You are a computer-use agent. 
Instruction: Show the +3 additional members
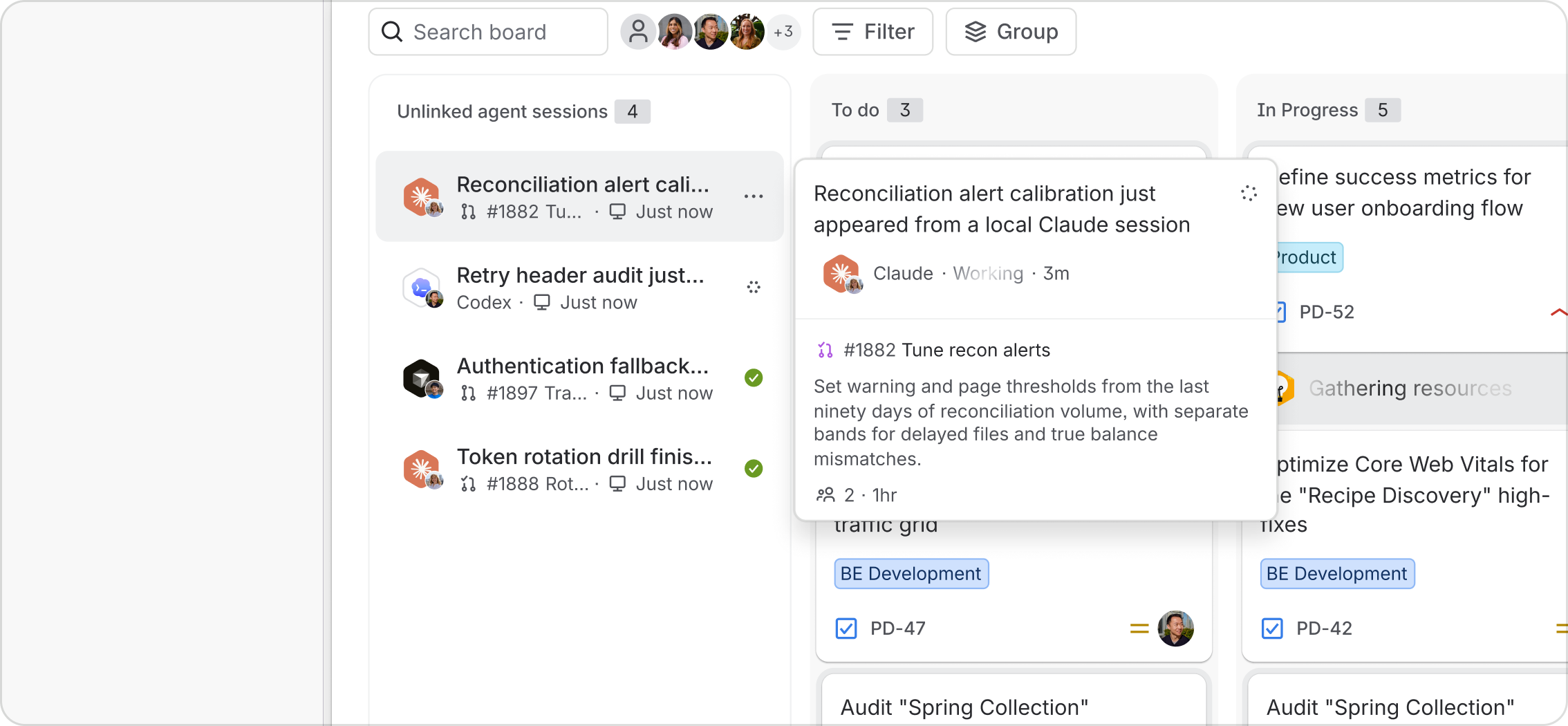783,32
